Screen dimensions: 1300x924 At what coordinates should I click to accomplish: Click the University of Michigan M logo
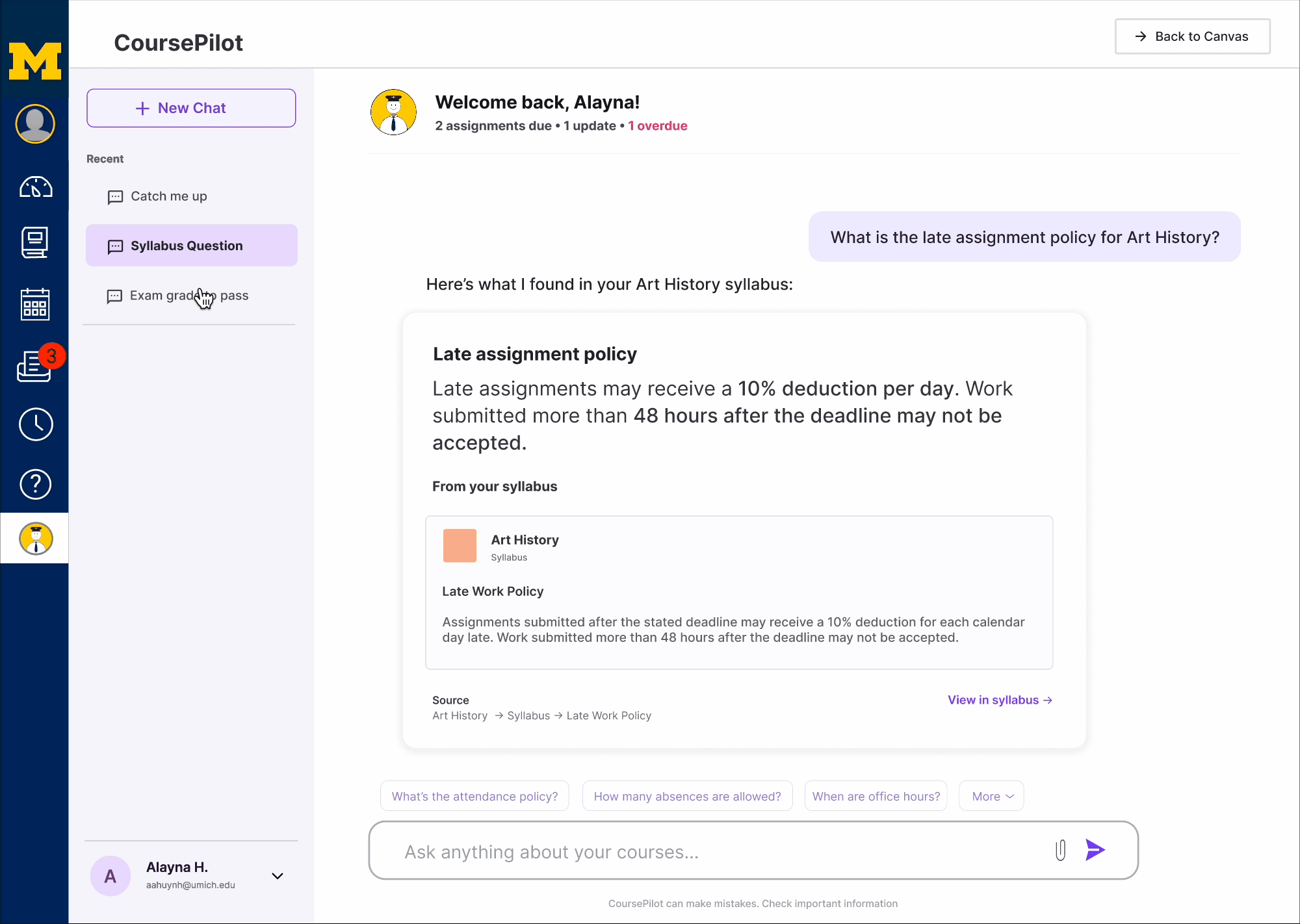(x=34, y=62)
